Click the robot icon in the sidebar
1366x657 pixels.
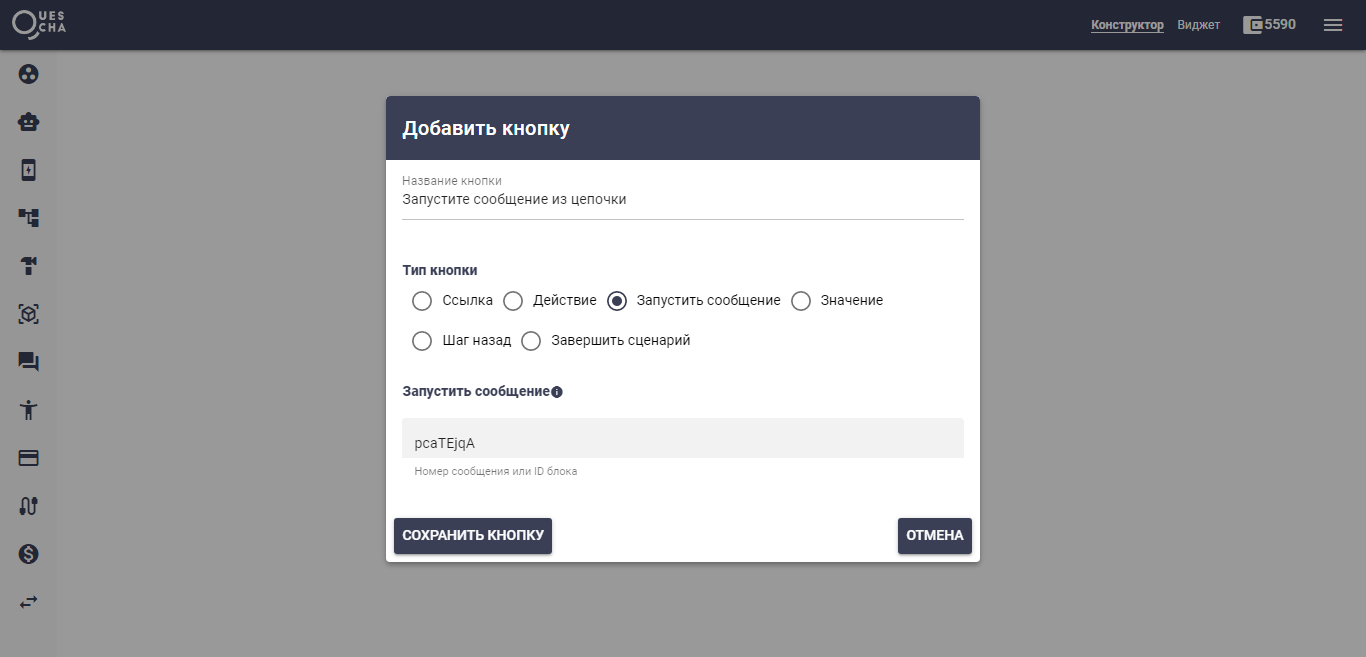pos(29,122)
